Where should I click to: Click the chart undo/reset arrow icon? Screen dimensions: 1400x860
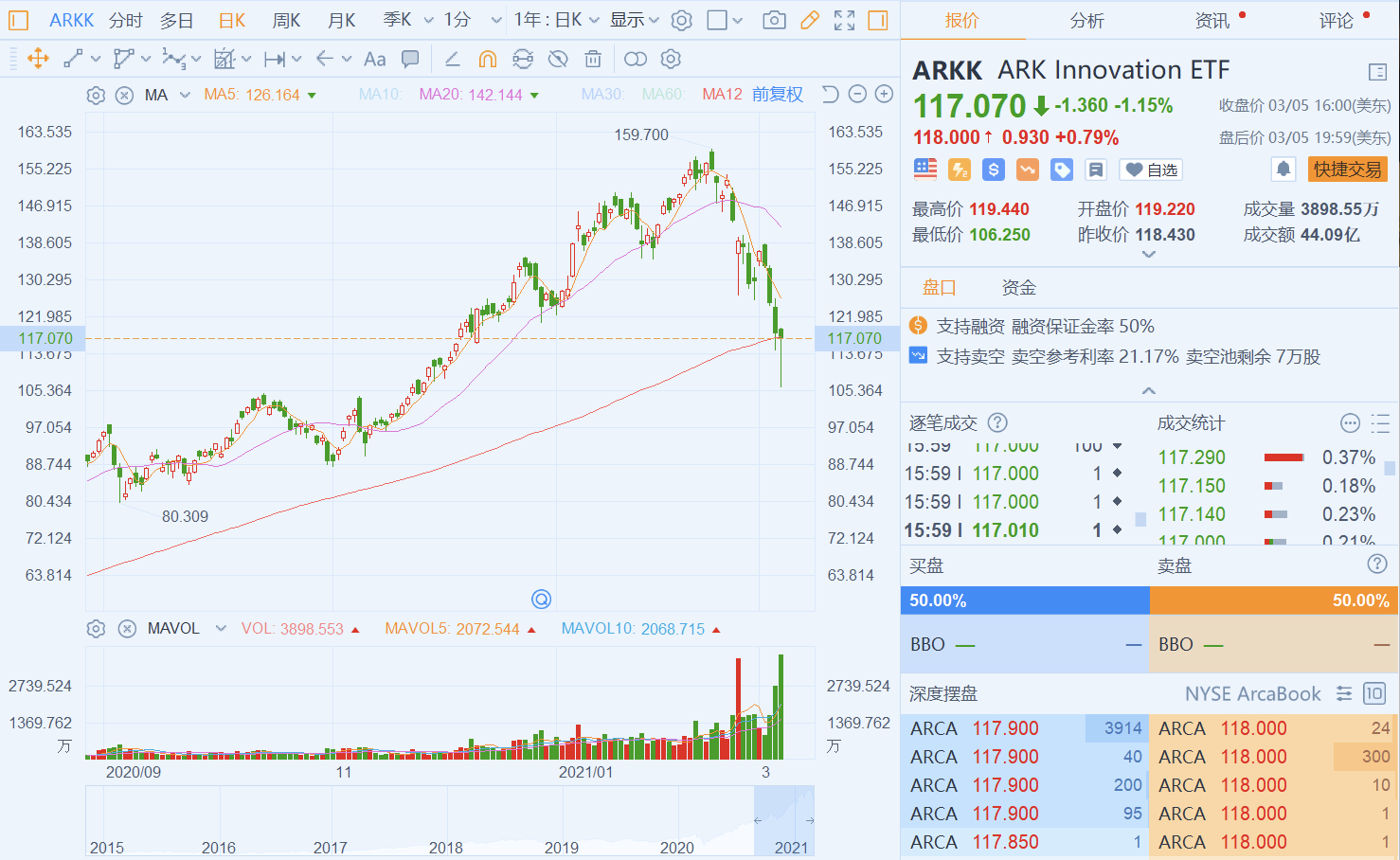pos(830,94)
